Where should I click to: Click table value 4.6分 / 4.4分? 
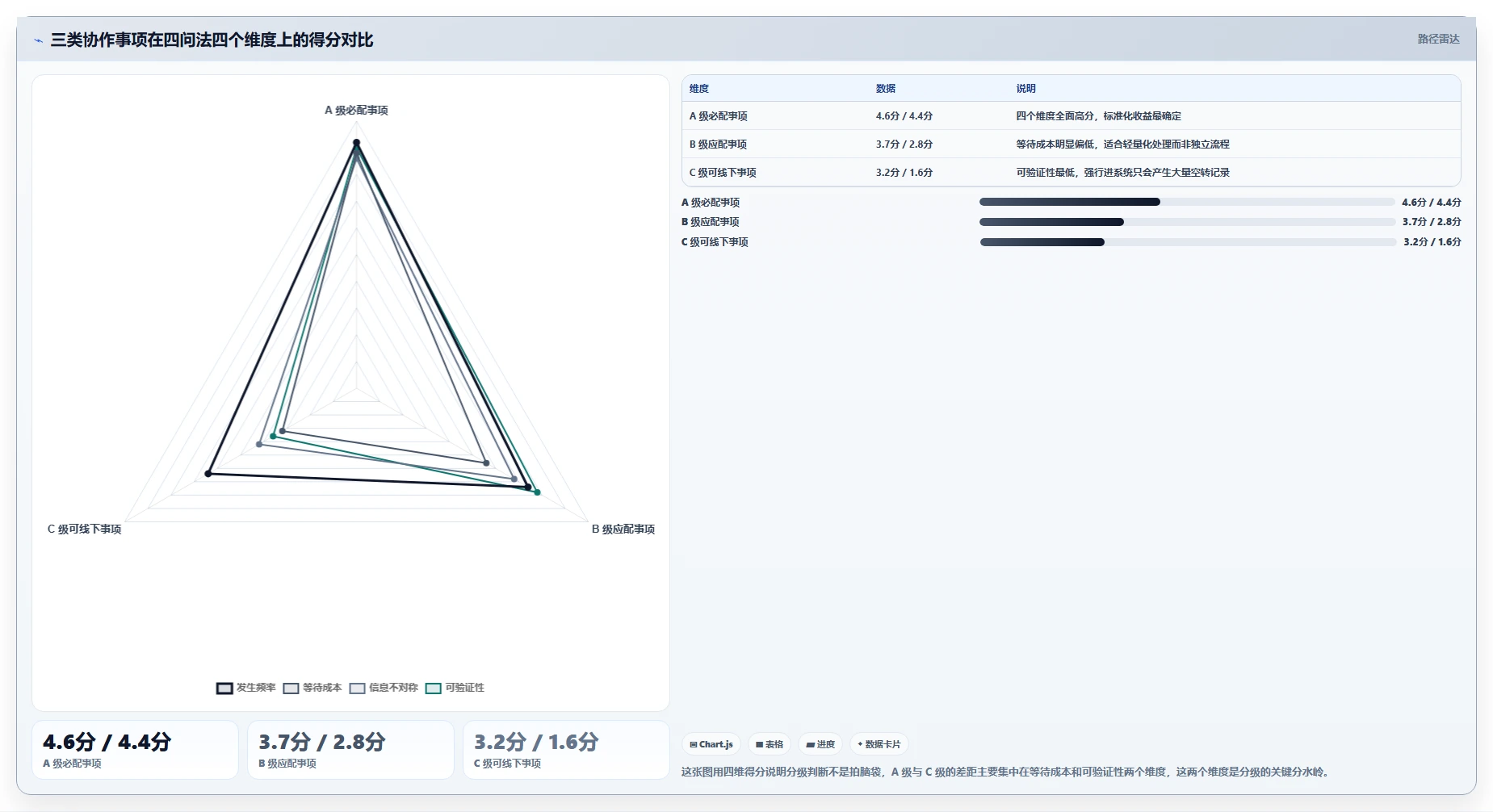click(x=904, y=116)
